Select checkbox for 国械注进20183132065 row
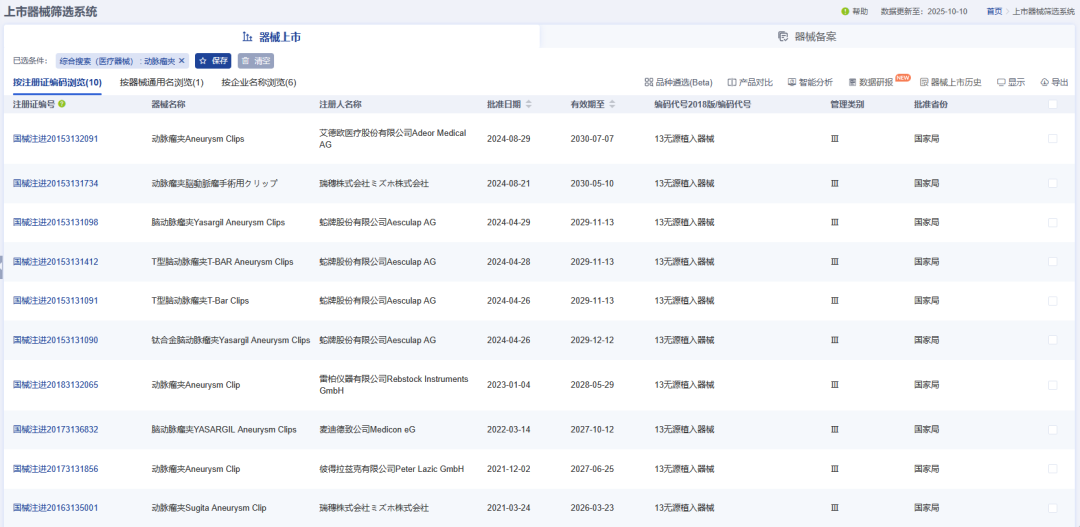1080x527 pixels. (x=1052, y=385)
